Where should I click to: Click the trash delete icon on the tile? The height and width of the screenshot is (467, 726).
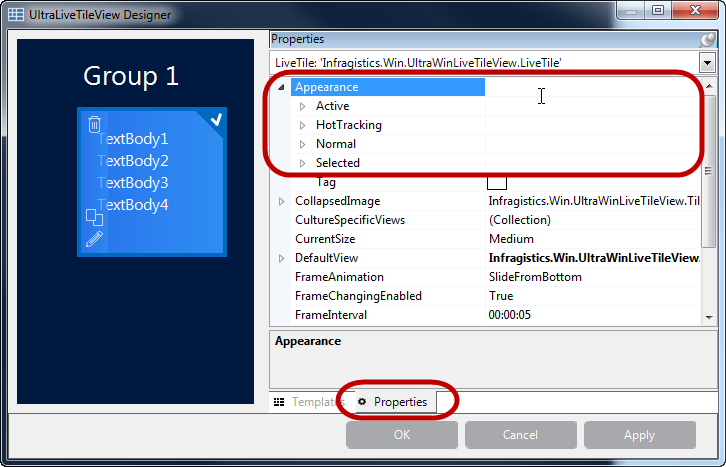pos(94,124)
